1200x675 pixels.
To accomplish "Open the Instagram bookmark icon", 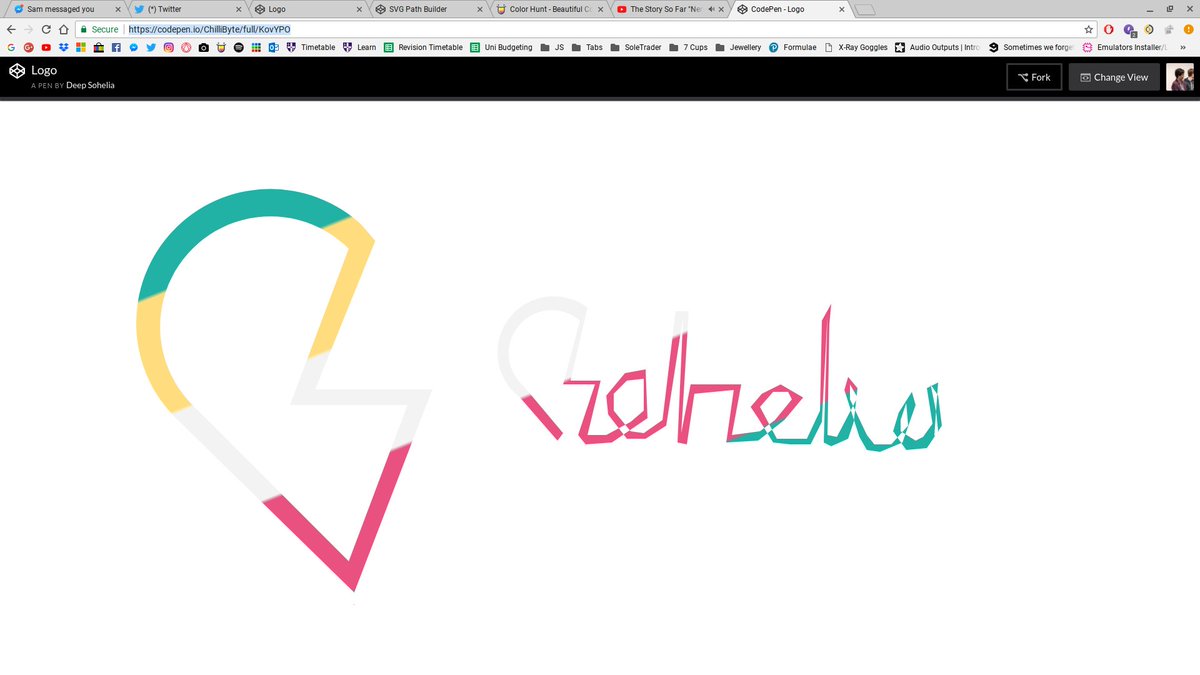I will click(x=168, y=47).
